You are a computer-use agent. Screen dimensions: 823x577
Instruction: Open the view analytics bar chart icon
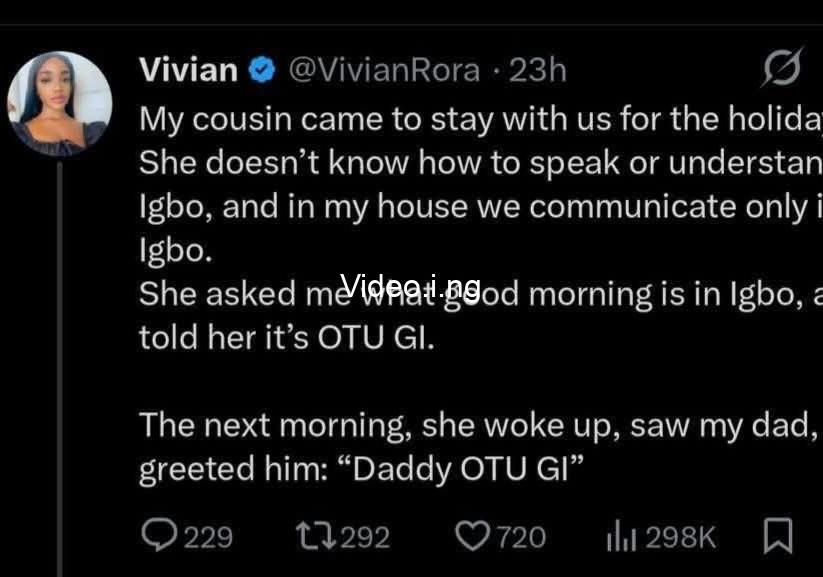click(x=622, y=537)
